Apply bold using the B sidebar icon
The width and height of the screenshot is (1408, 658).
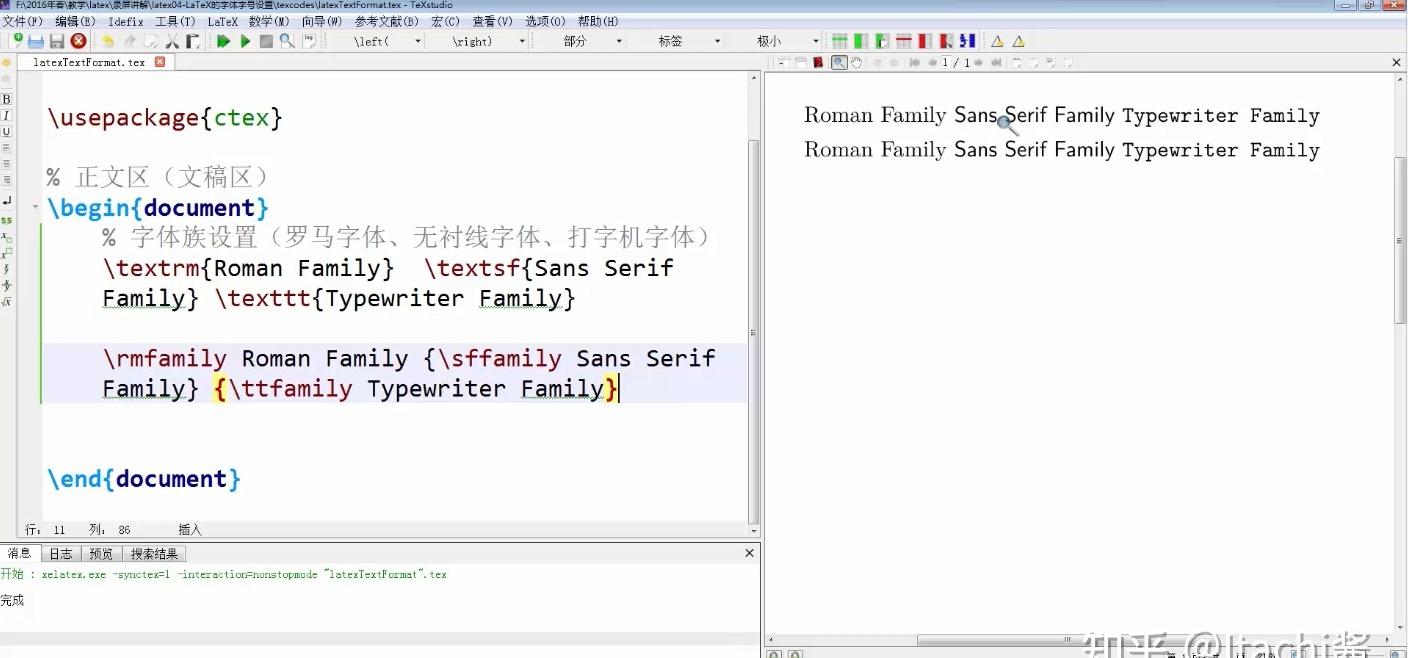click(x=6, y=100)
